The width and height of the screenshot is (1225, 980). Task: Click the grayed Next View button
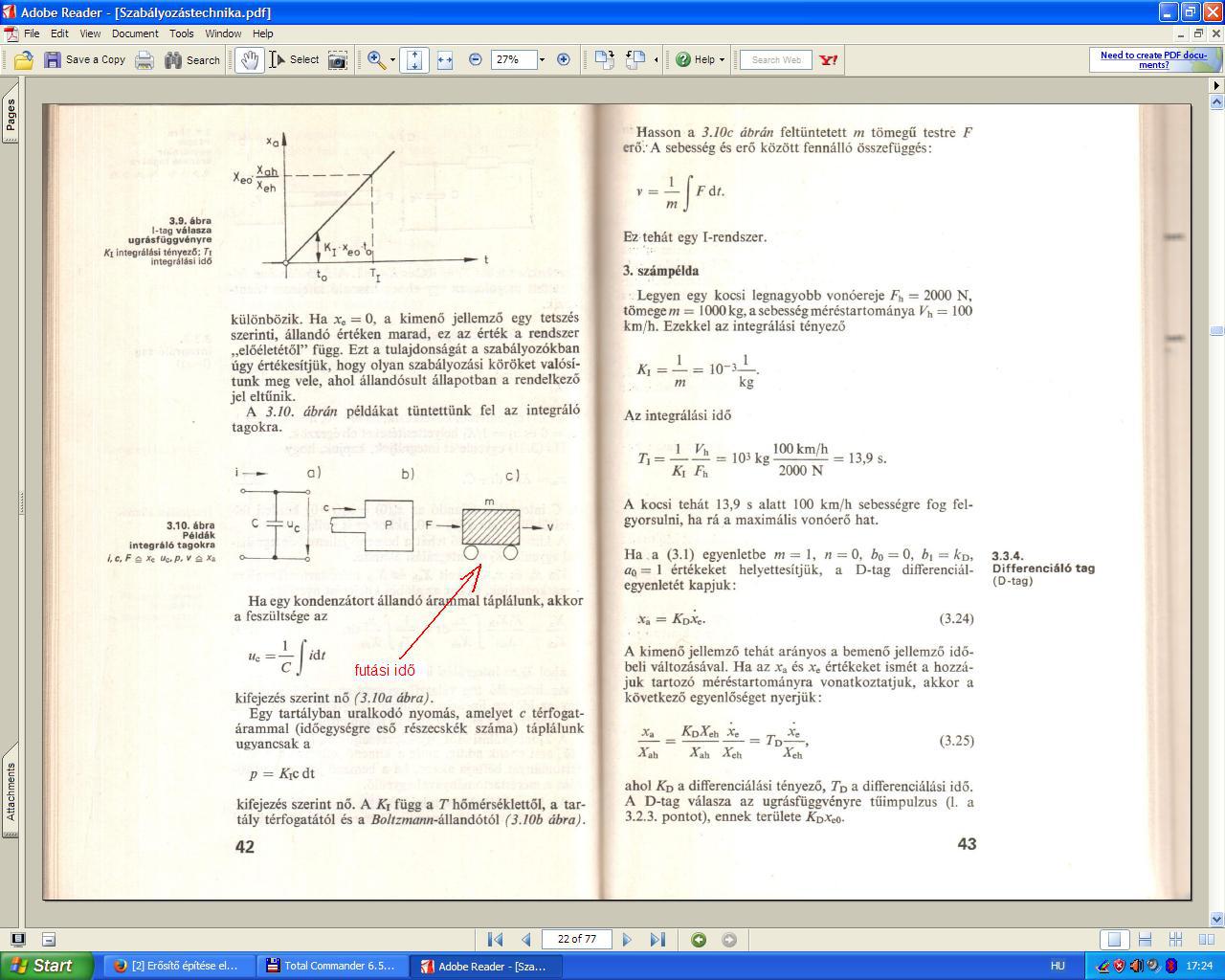click(x=729, y=940)
